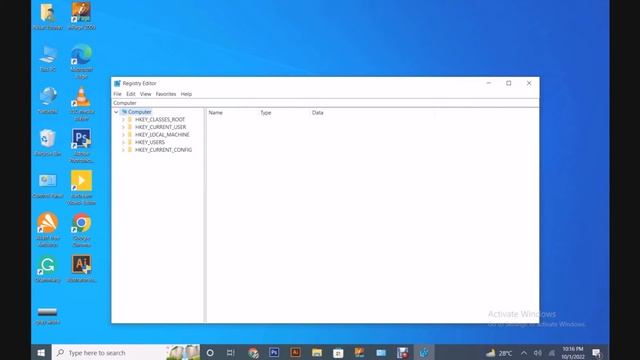Screen dimensions: 640x360
Task: Open the taskbar clock and date
Action: [573, 353]
